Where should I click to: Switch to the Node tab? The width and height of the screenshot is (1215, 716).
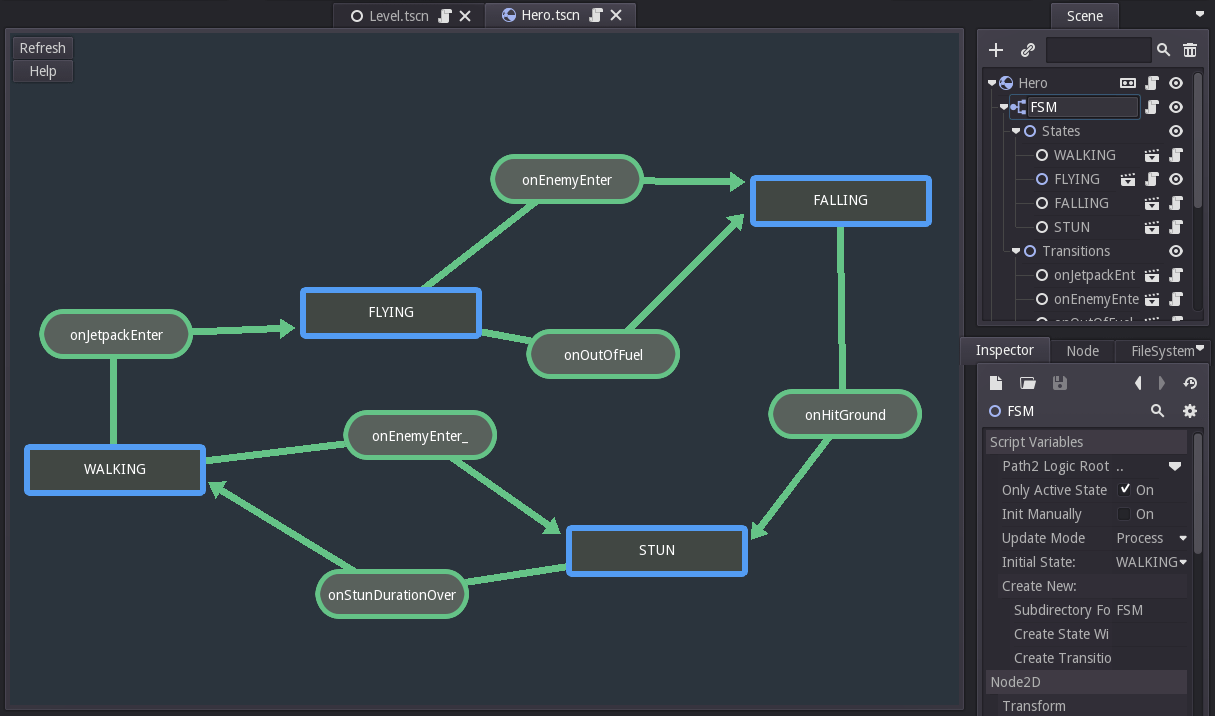(x=1082, y=351)
